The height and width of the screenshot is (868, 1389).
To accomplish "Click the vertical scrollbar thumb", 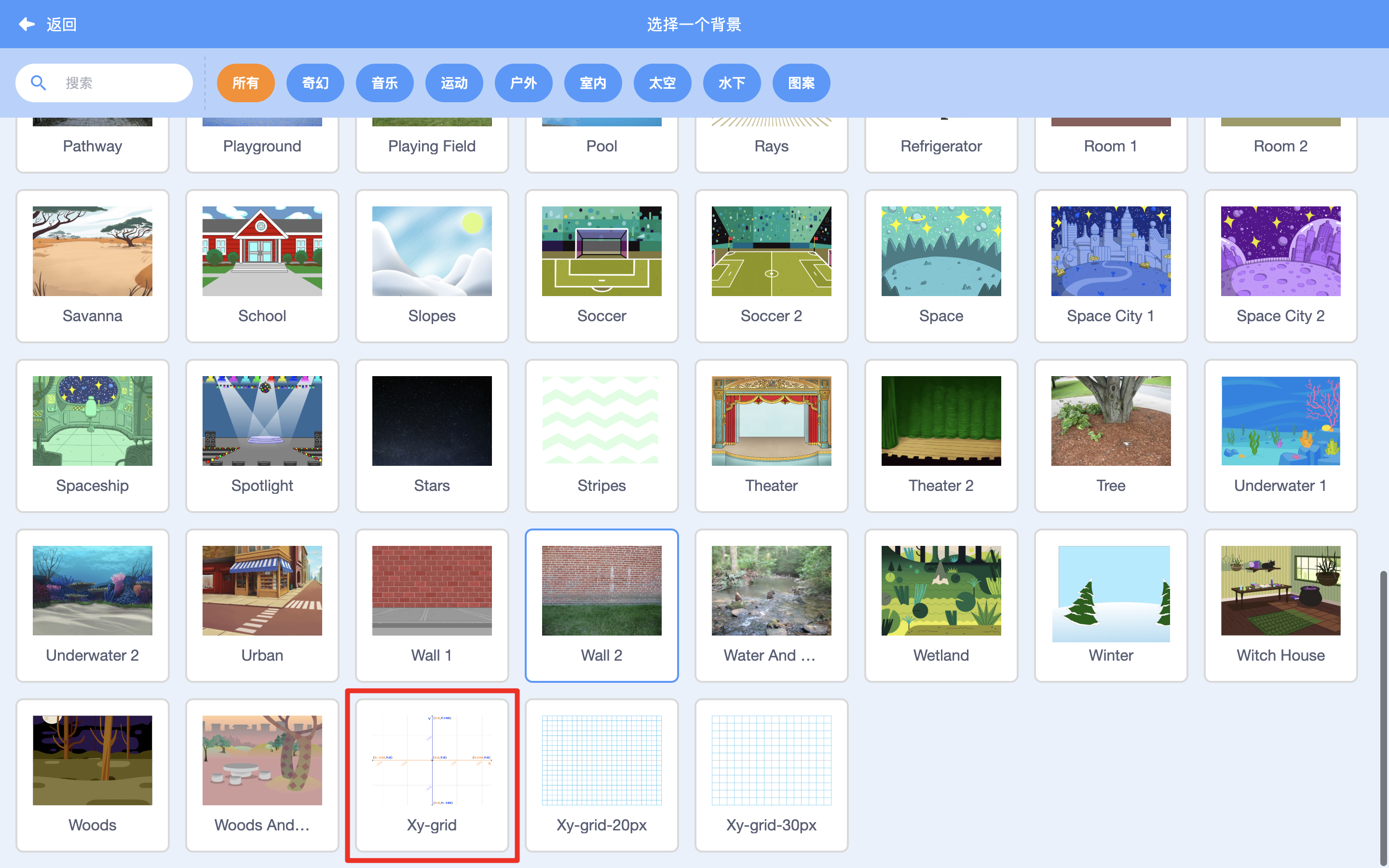I will pyautogui.click(x=1383, y=718).
